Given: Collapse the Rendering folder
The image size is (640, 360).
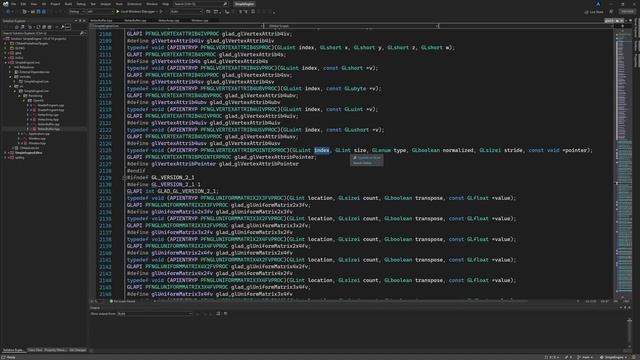Looking at the screenshot, I should 19,96.
